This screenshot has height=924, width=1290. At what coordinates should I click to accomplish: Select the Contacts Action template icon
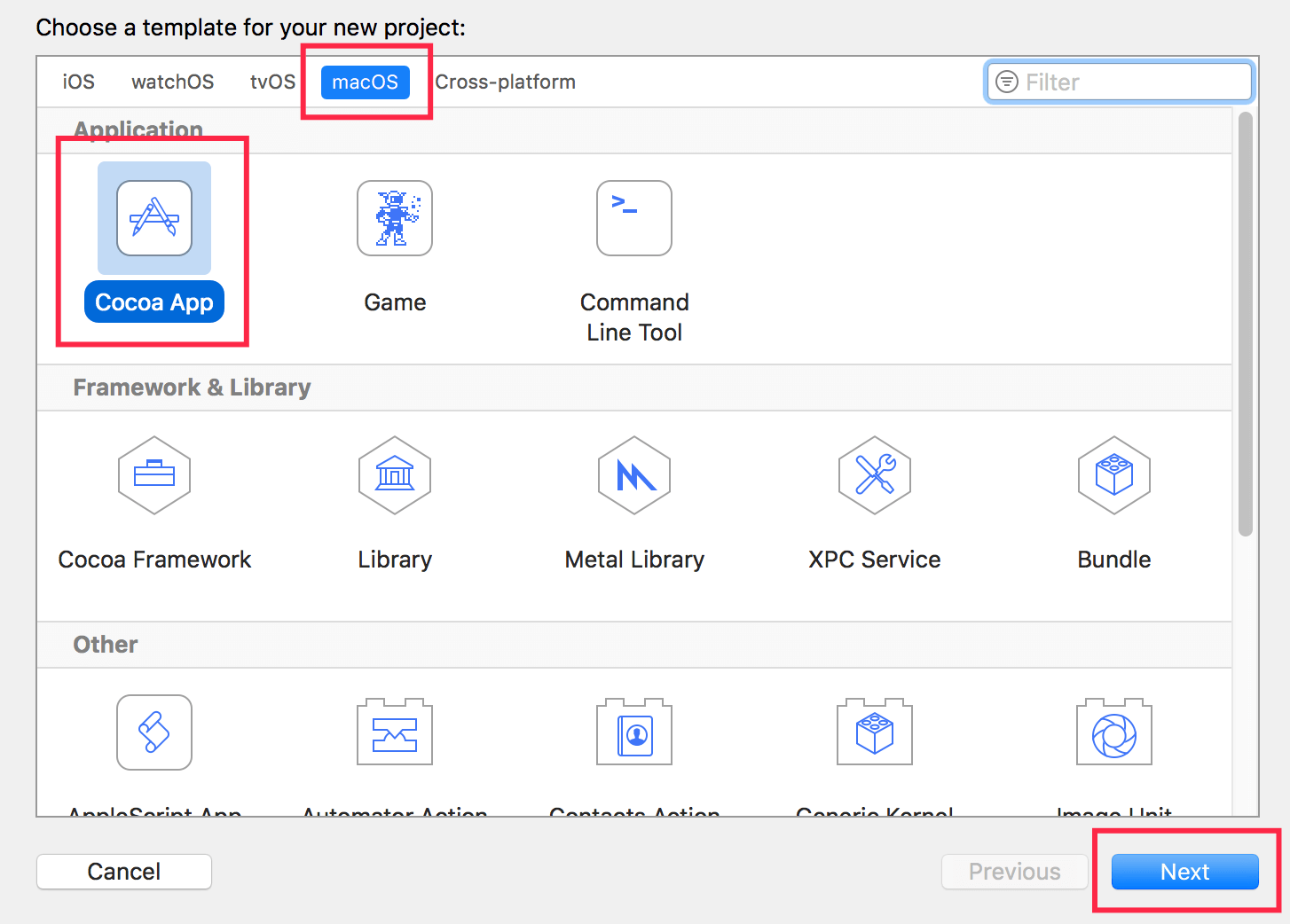(x=634, y=732)
